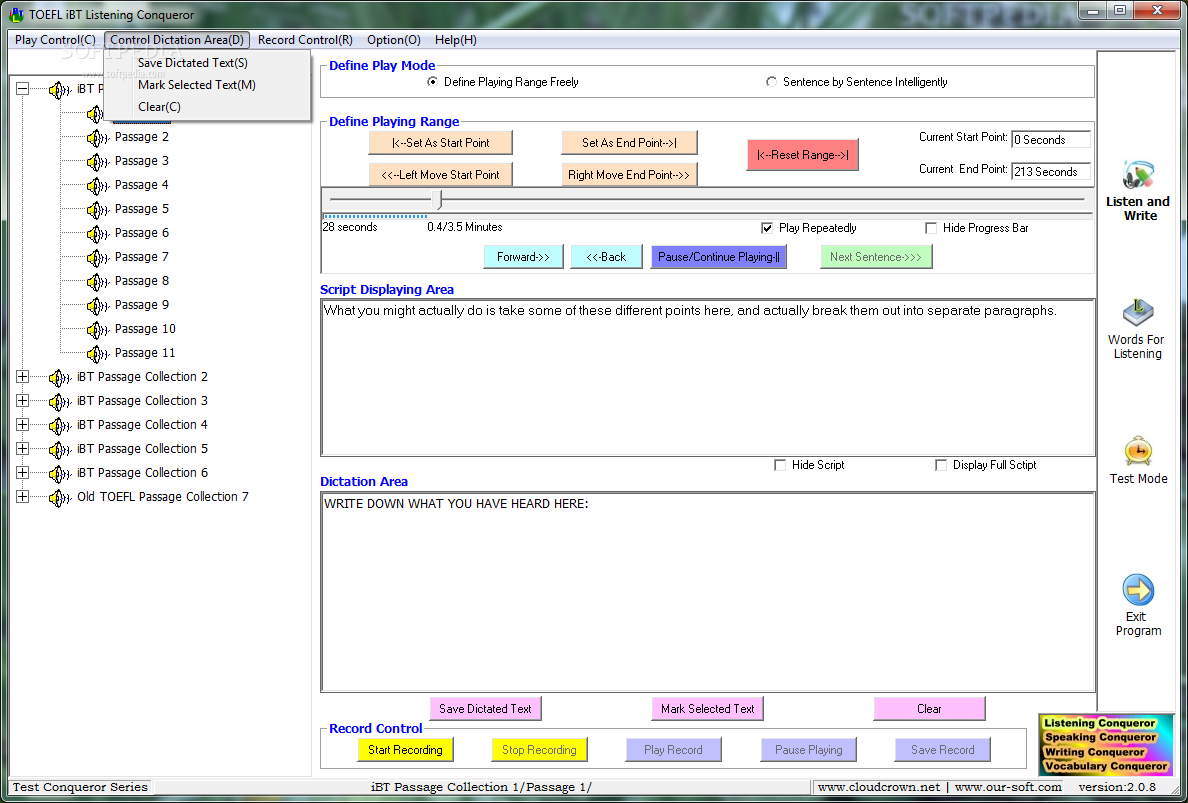Click the speaker icon of iBT Passage Collection 3
The width and height of the screenshot is (1188, 803).
click(60, 402)
